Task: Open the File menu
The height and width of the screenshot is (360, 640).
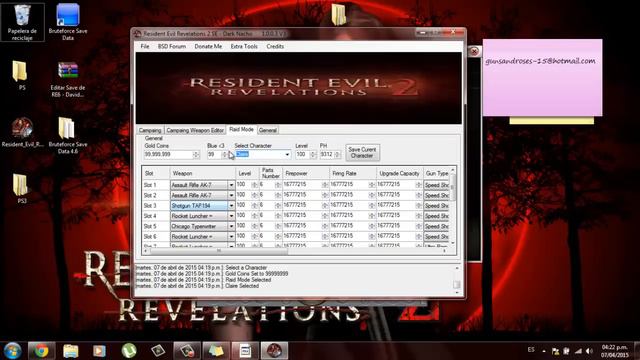Action: [x=145, y=46]
